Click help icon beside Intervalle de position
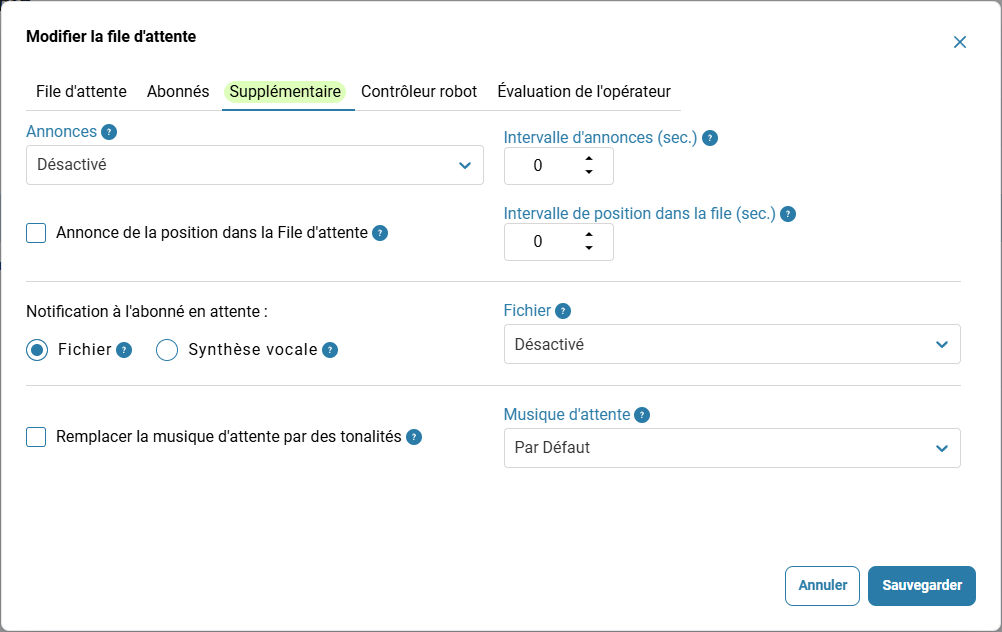 click(x=788, y=214)
